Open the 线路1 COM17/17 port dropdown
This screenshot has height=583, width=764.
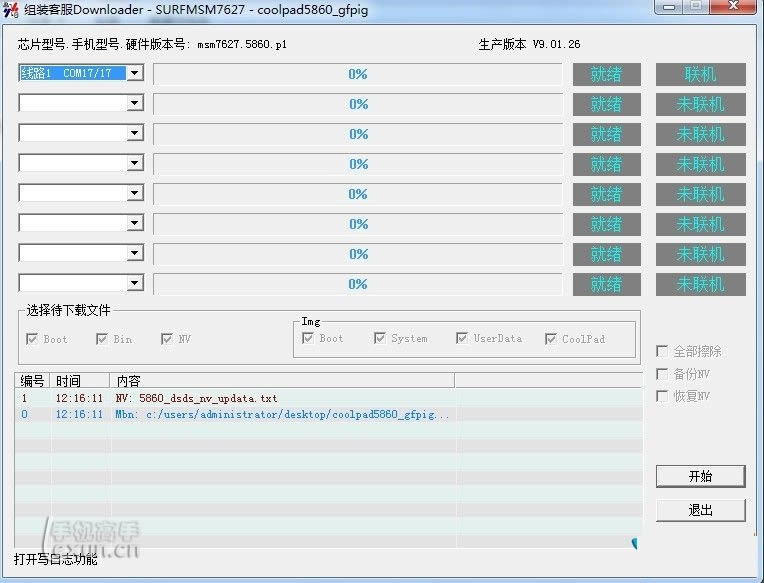point(135,73)
